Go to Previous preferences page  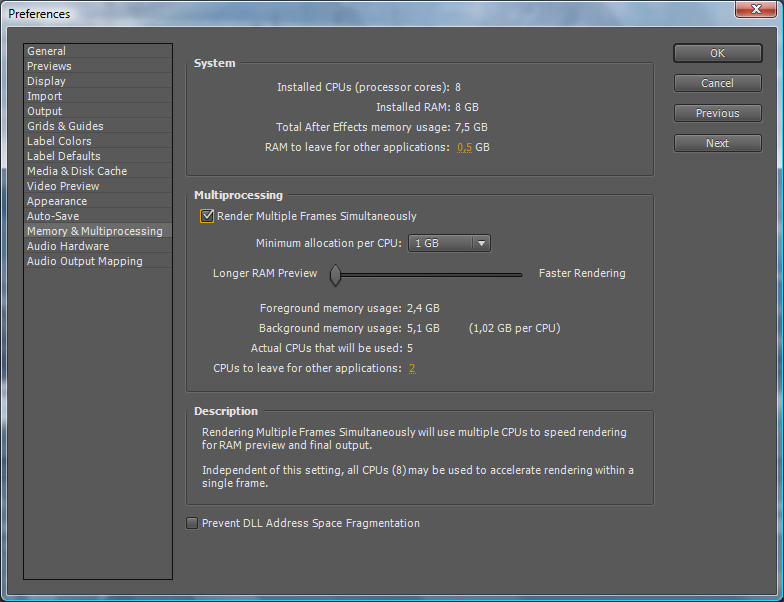[717, 113]
